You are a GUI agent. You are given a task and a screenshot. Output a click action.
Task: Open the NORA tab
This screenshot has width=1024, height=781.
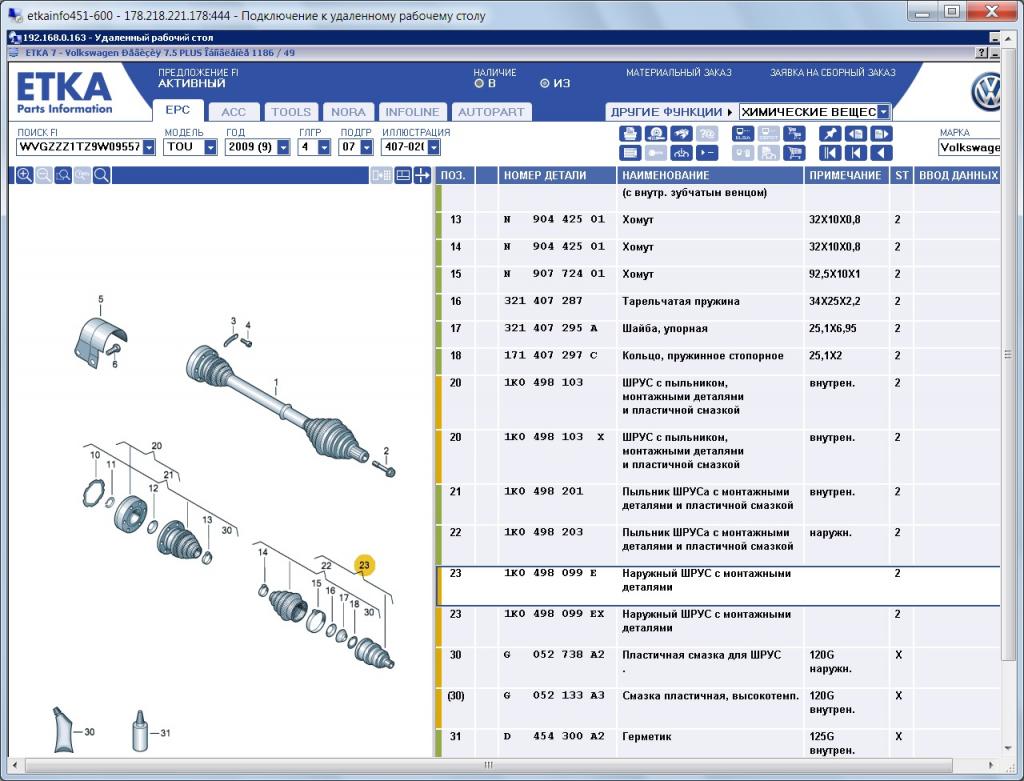(x=348, y=112)
